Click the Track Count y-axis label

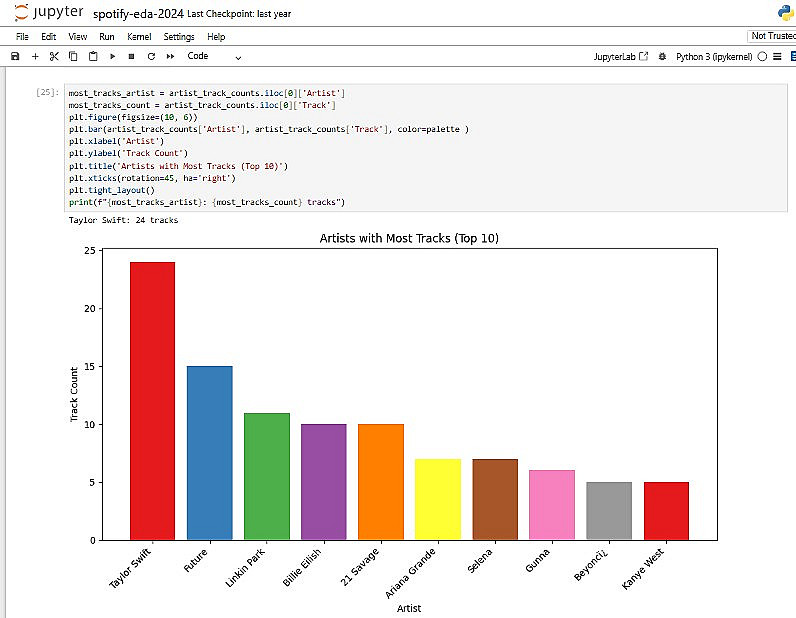point(74,394)
